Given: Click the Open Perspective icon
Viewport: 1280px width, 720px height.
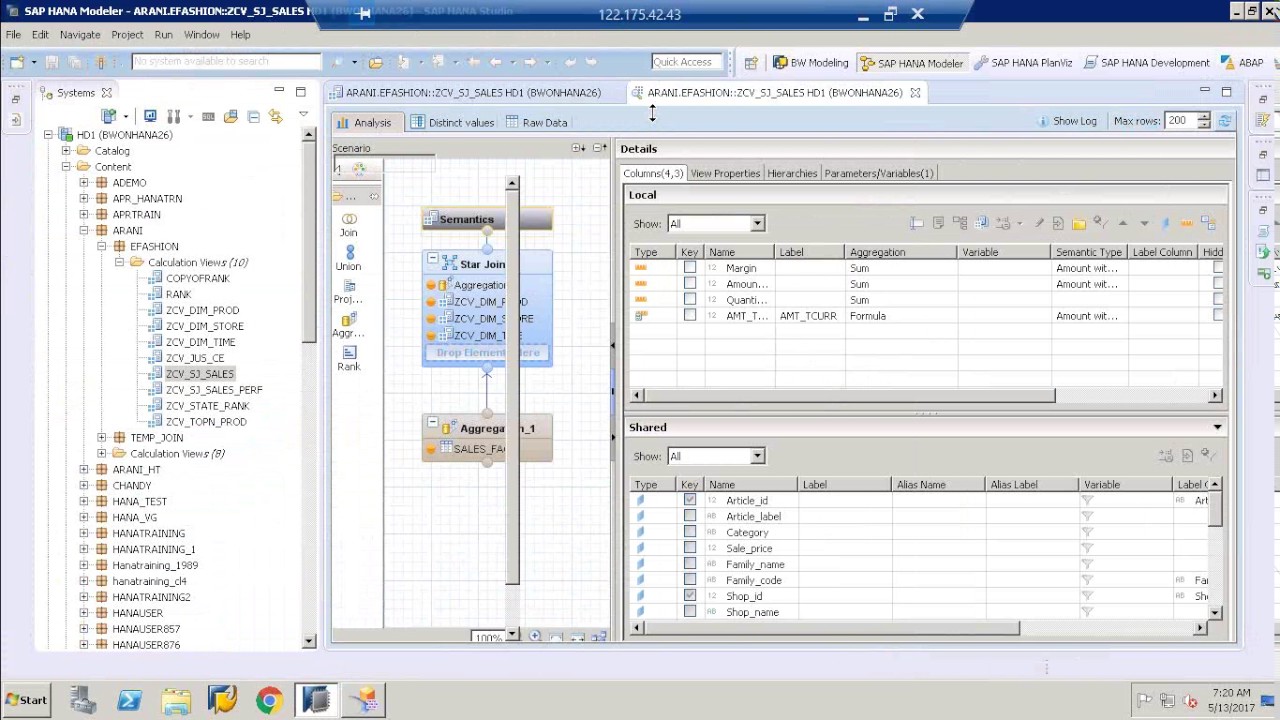Looking at the screenshot, I should tap(751, 62).
